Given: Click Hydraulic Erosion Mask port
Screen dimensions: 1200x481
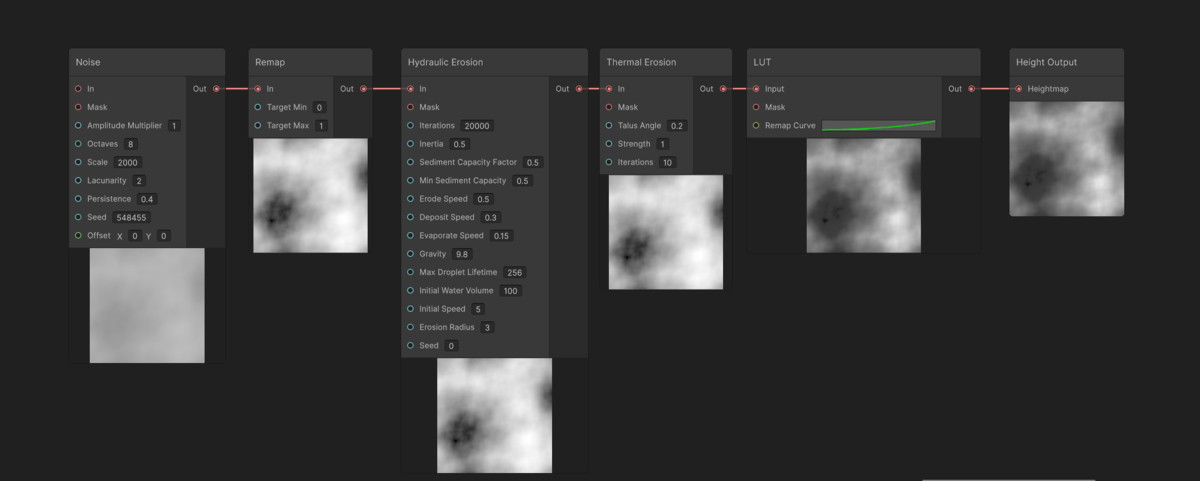Looking at the screenshot, I should [x=410, y=107].
